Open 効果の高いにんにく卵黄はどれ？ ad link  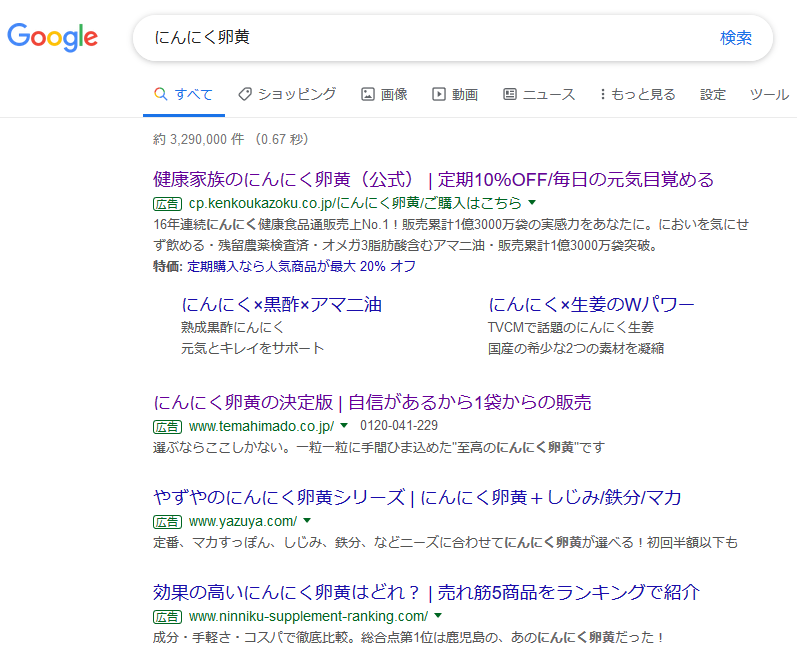click(x=426, y=593)
